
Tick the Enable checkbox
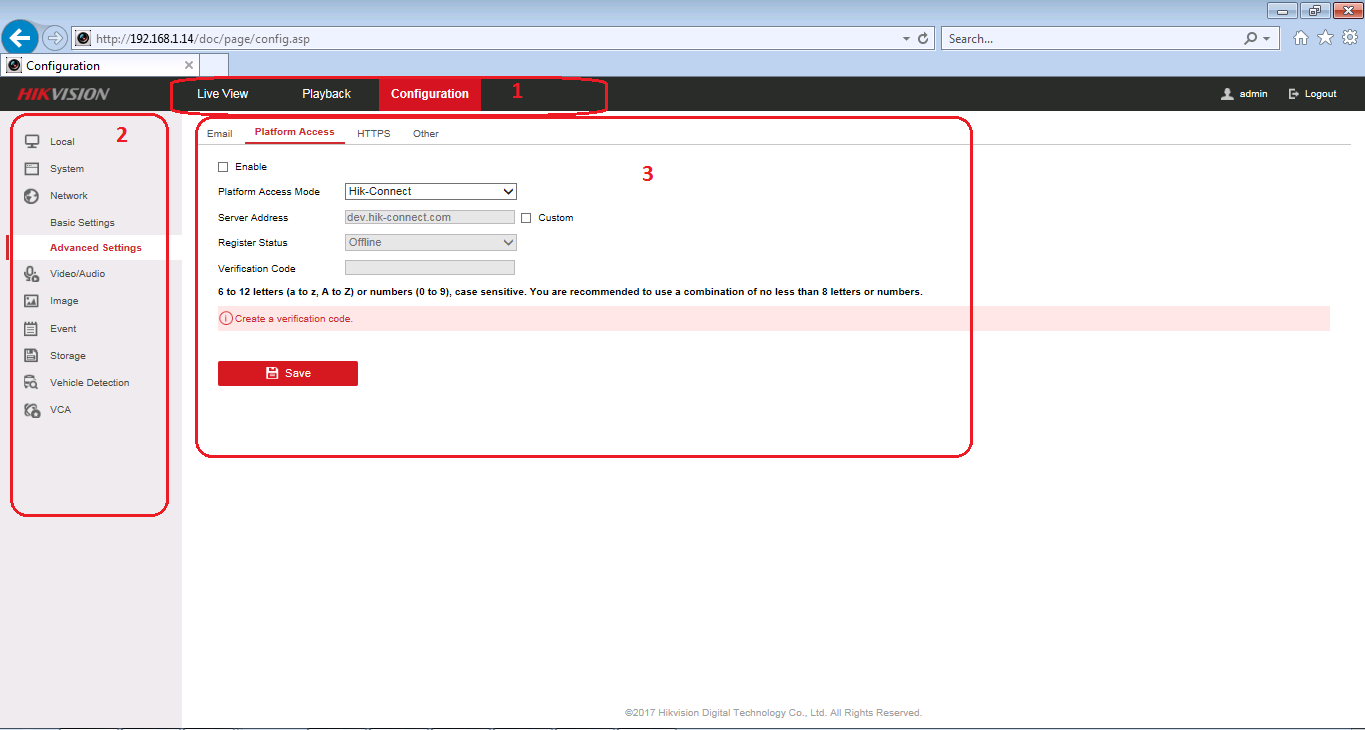(x=223, y=167)
